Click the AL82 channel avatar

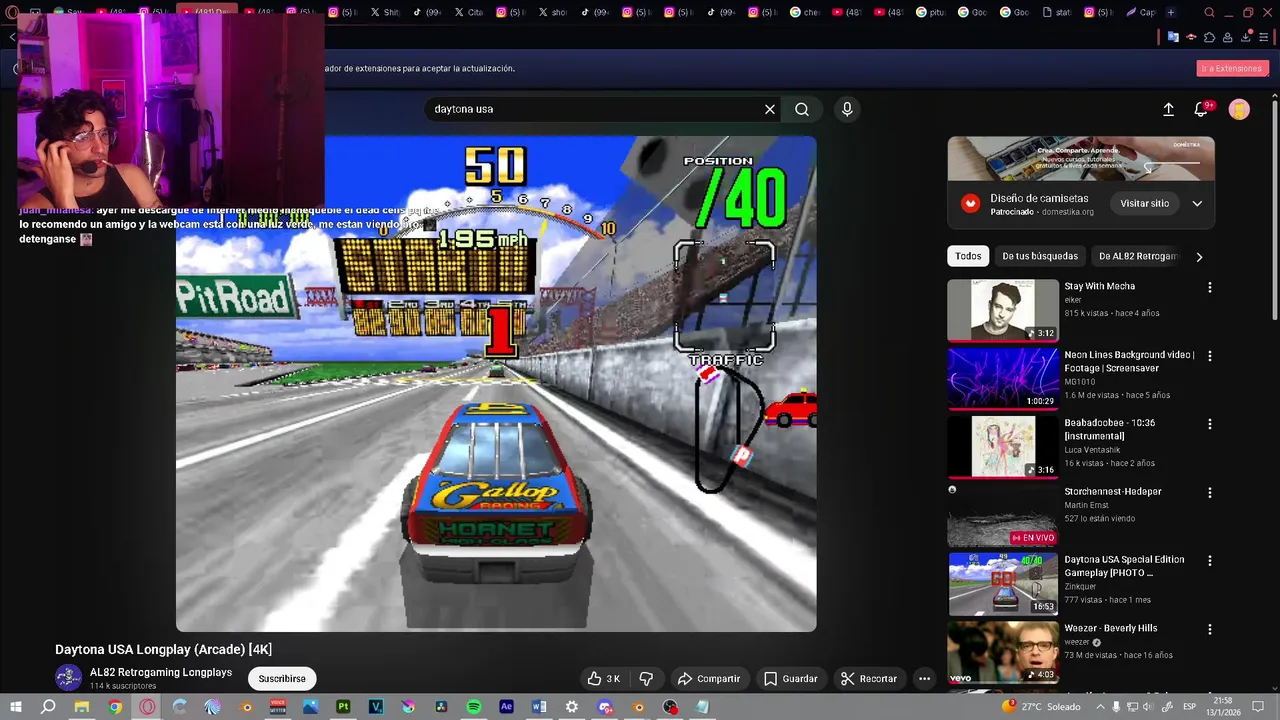[x=68, y=678]
